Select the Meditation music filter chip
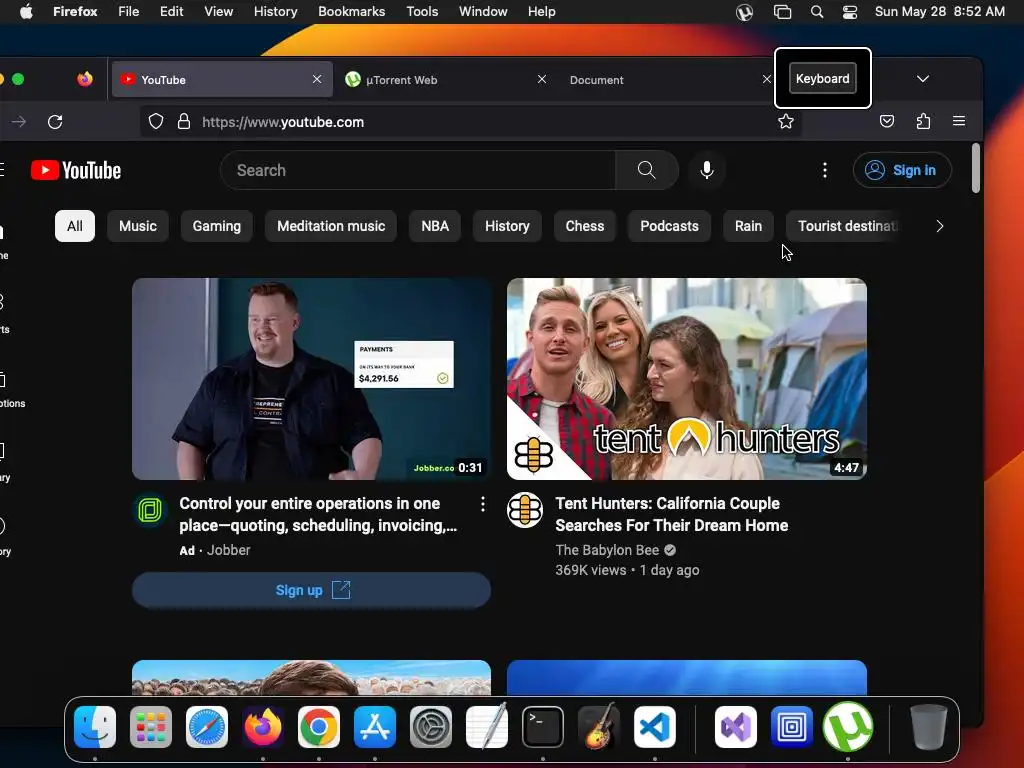 pos(331,226)
